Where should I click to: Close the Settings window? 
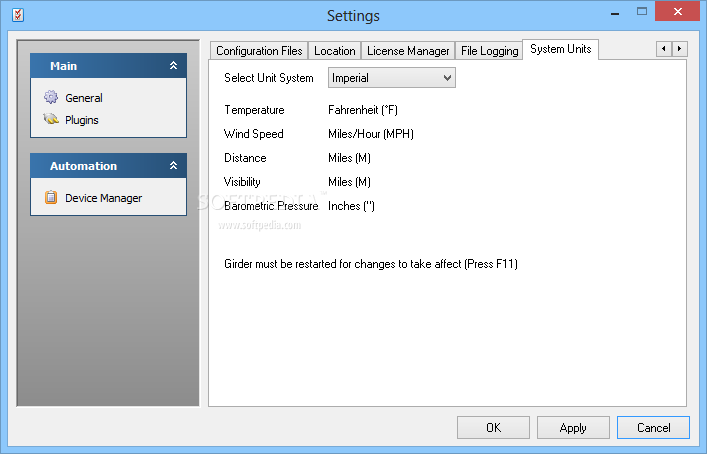pyautogui.click(x=677, y=12)
